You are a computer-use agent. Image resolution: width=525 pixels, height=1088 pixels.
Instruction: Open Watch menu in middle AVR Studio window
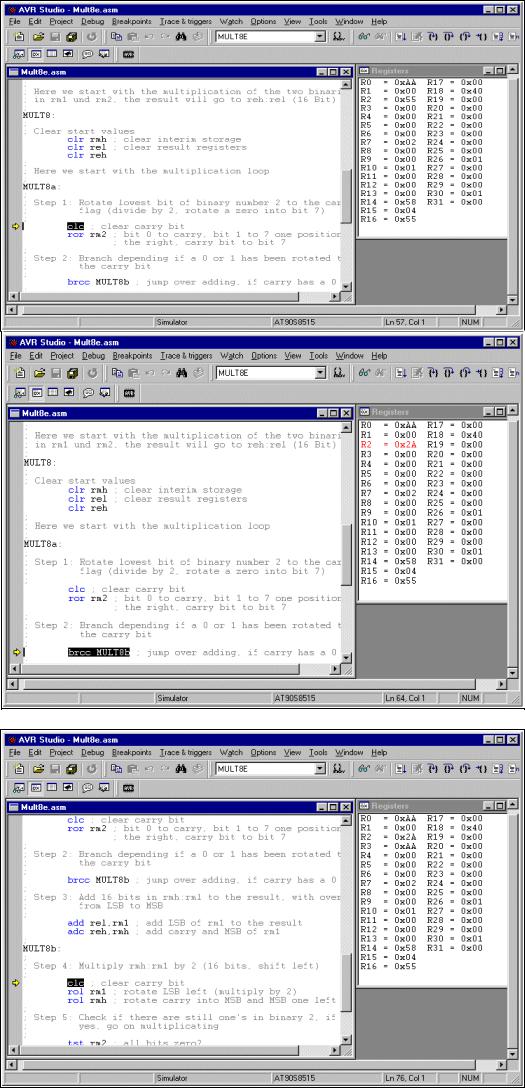[x=232, y=355]
